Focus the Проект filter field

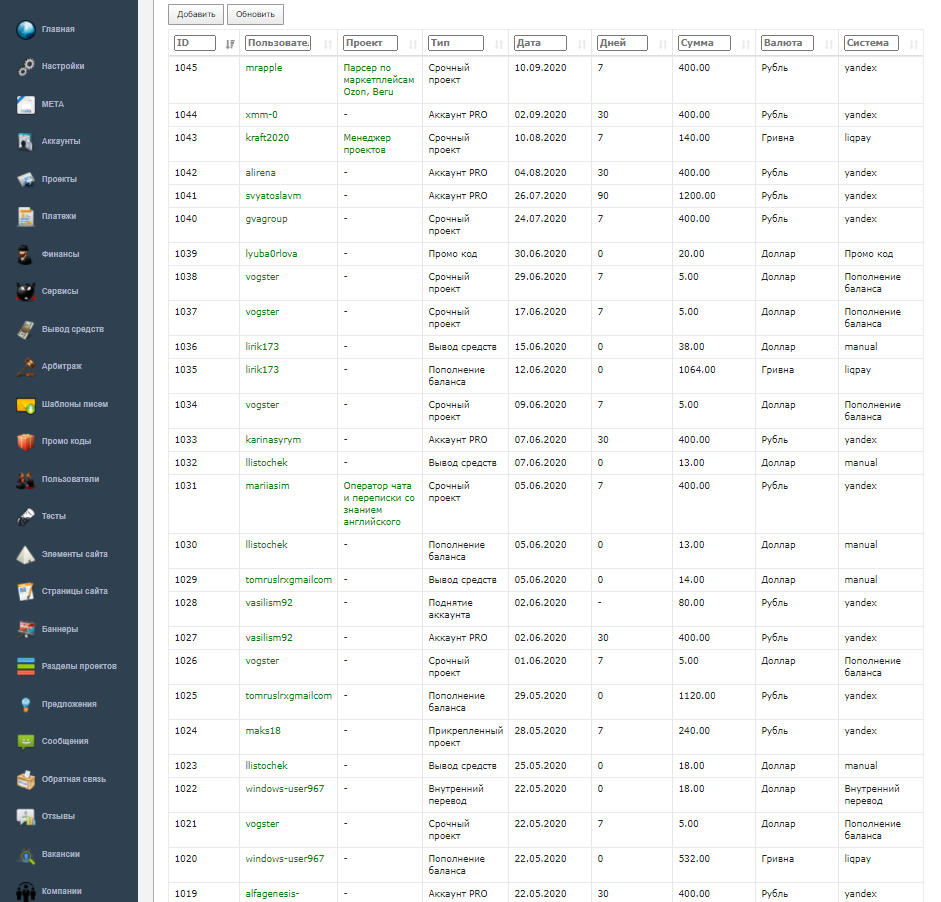pyautogui.click(x=371, y=43)
